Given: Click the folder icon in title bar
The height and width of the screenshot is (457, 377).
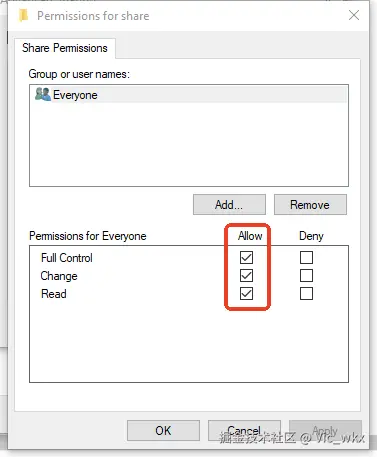Looking at the screenshot, I should click(x=23, y=15).
